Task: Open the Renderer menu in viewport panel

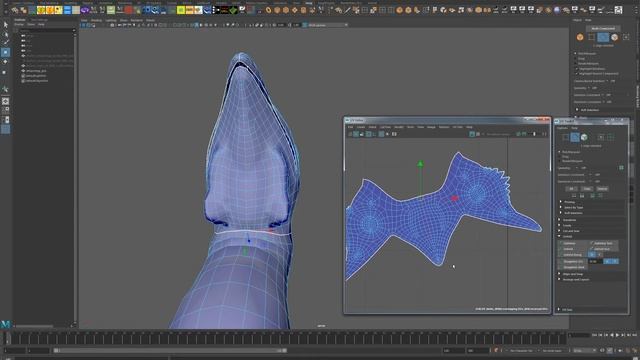Action: tap(137, 20)
